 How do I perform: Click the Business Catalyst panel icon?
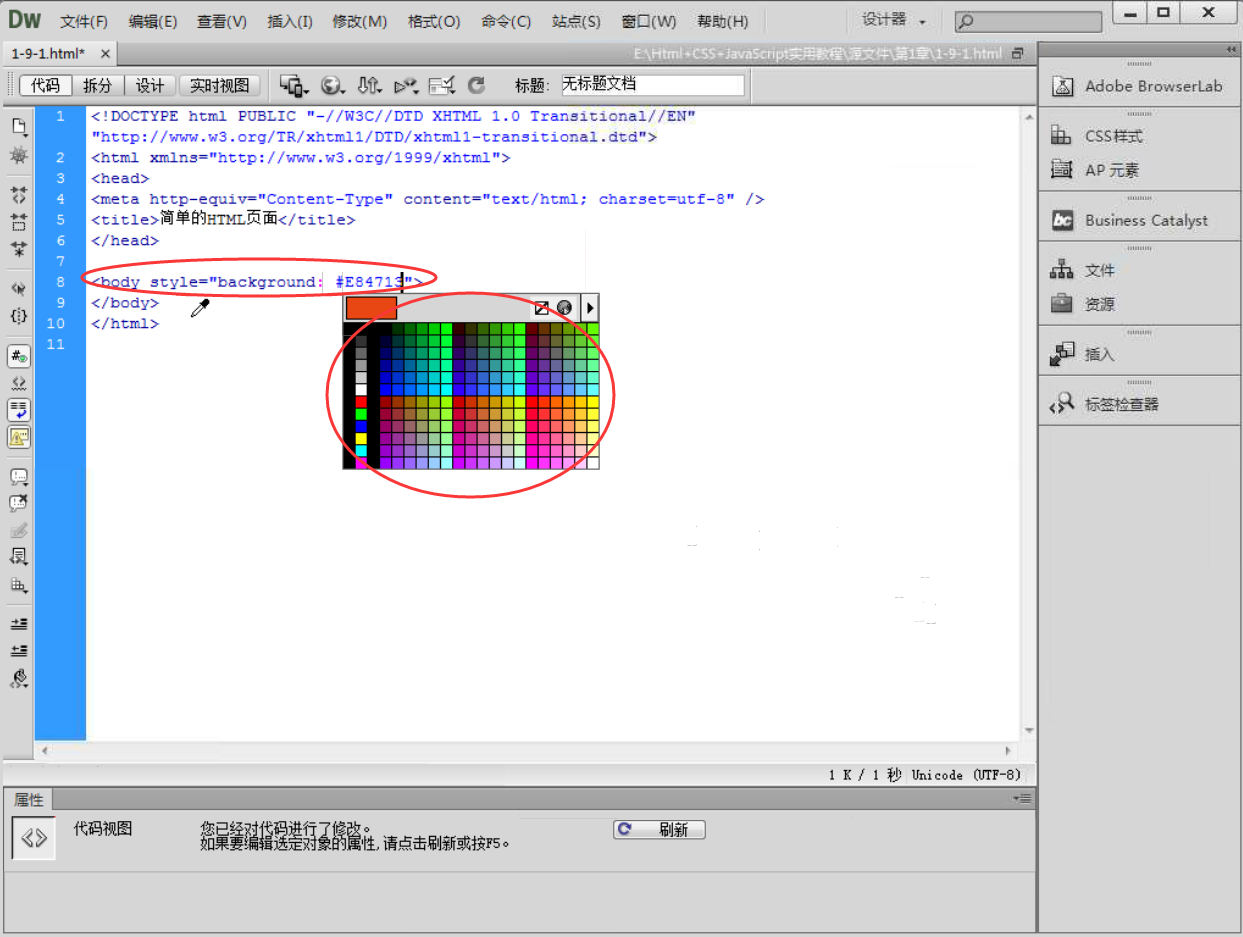tap(1062, 220)
